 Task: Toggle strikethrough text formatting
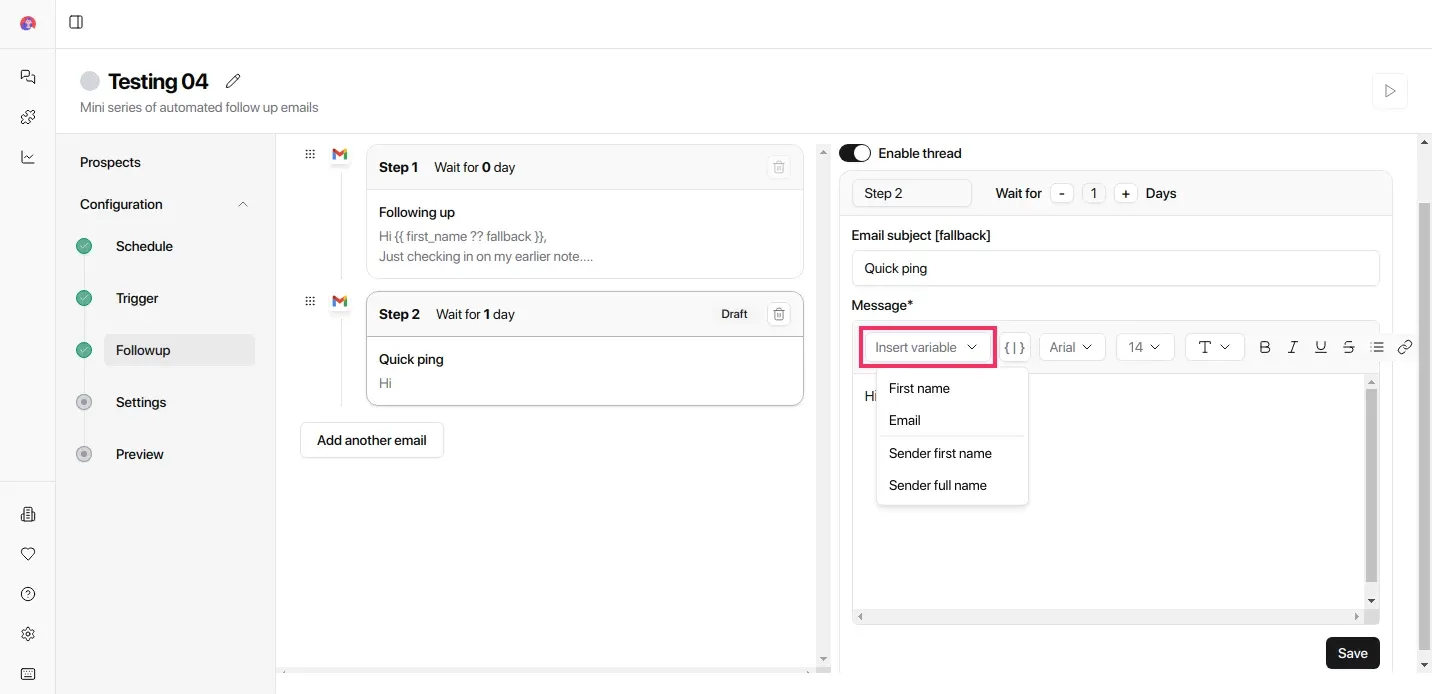(x=1349, y=347)
